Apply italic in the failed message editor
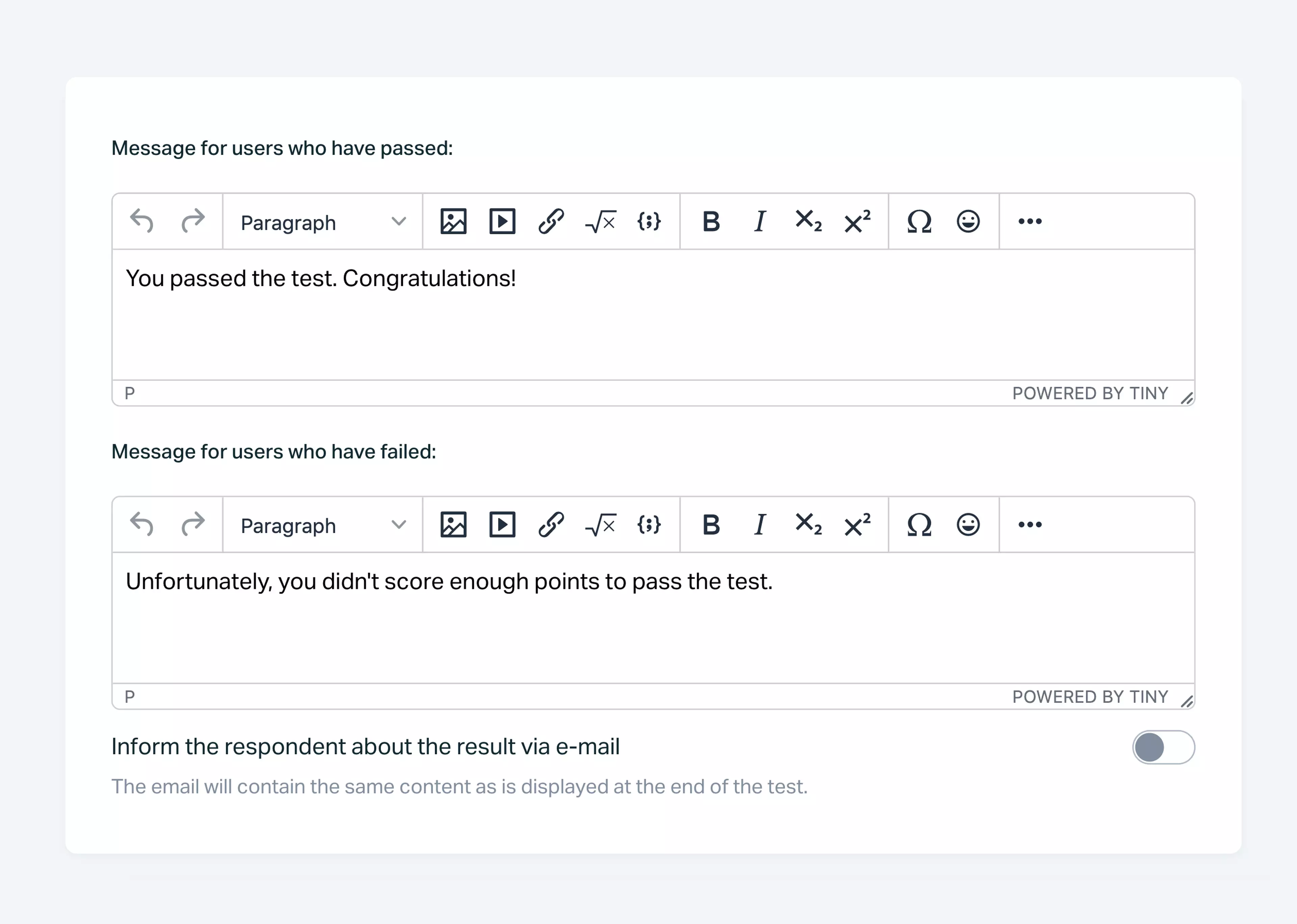Viewport: 1297px width, 924px height. pos(760,525)
